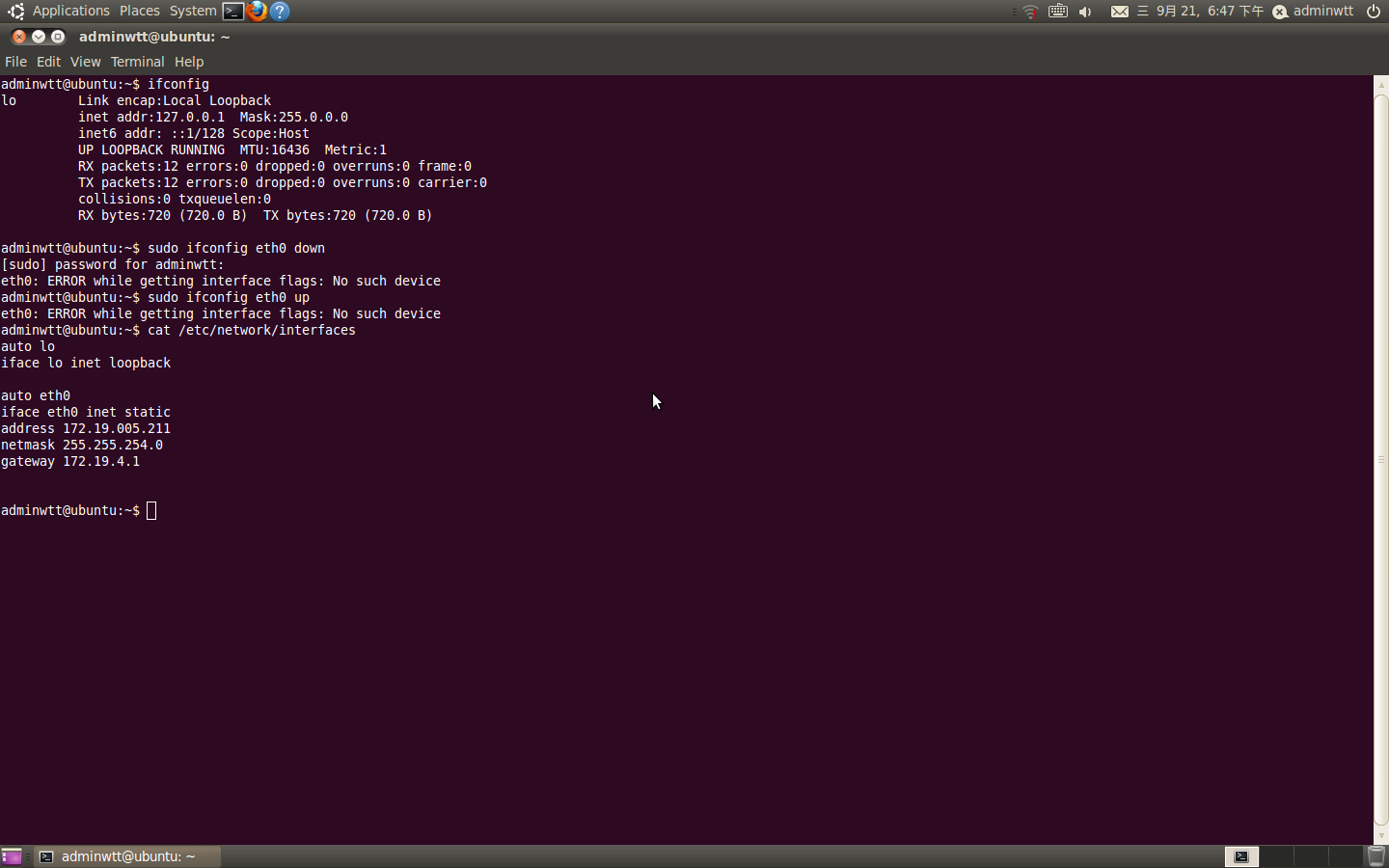Click the window title 'adminwtt@ubuntu: ~'

click(x=154, y=37)
